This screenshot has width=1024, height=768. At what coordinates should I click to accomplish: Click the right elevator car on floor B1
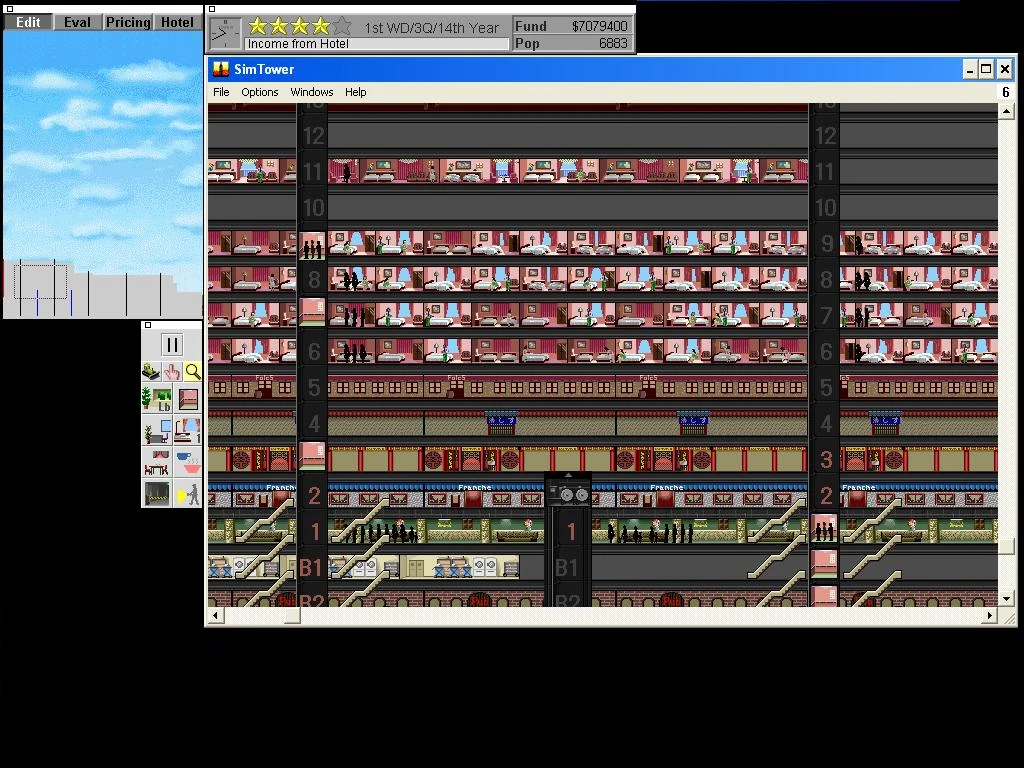[x=824, y=564]
